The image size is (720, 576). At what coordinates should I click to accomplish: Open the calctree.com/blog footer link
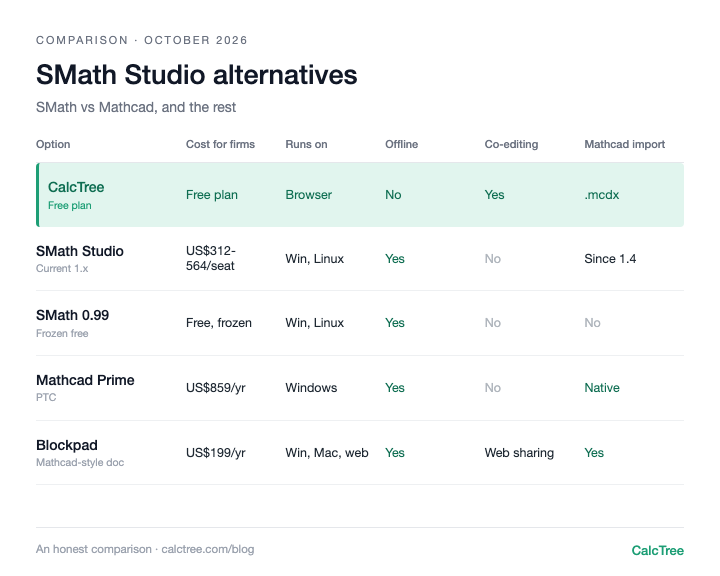click(208, 549)
